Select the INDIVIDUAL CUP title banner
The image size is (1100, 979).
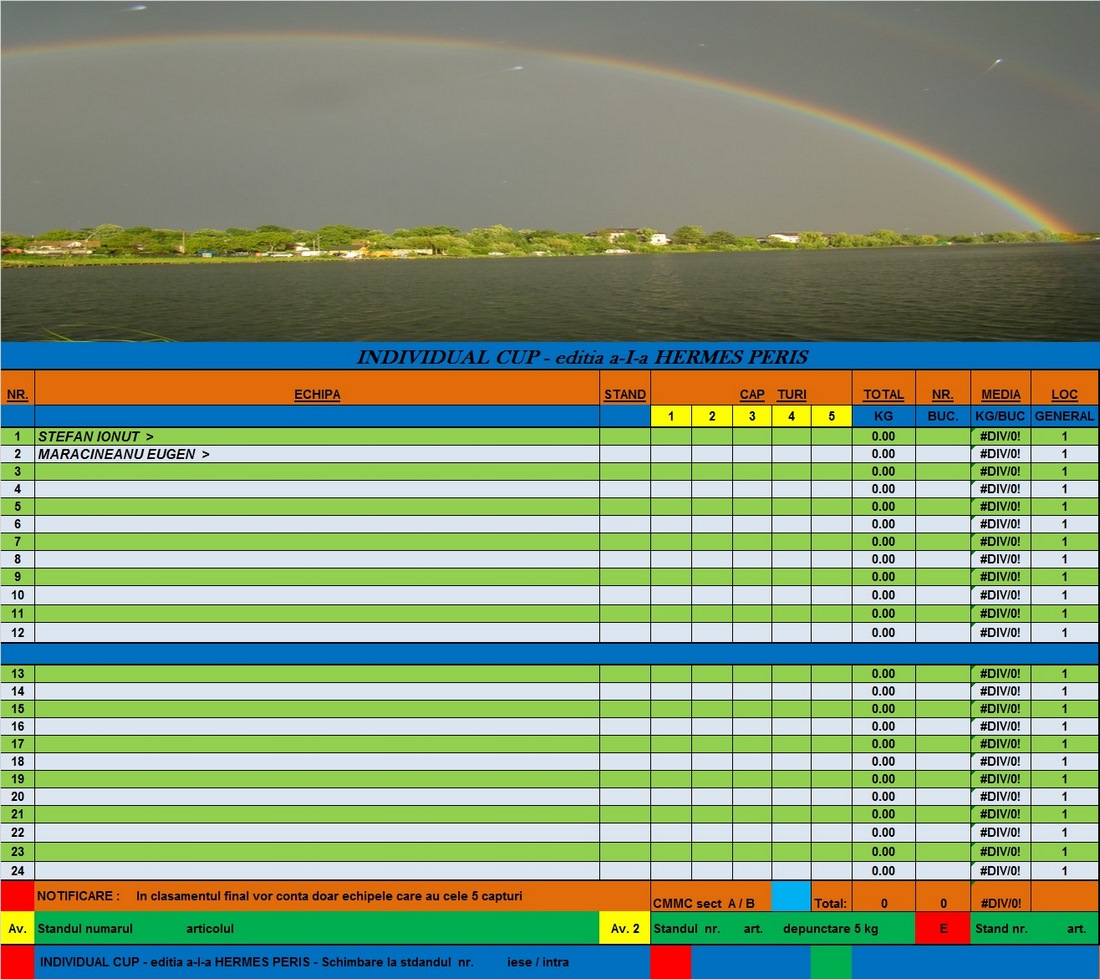[x=582, y=357]
